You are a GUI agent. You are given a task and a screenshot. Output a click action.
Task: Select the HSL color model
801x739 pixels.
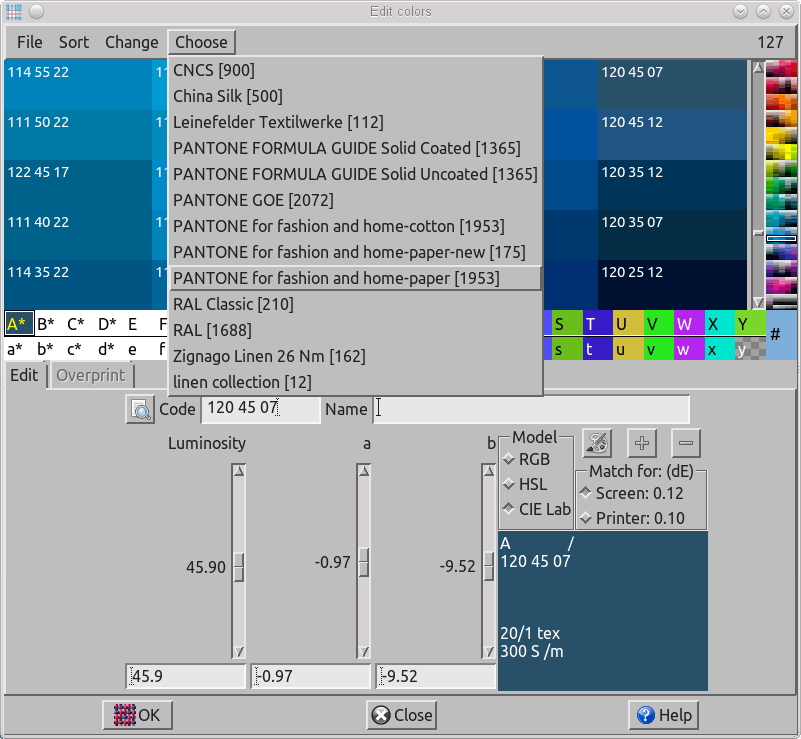[525, 484]
